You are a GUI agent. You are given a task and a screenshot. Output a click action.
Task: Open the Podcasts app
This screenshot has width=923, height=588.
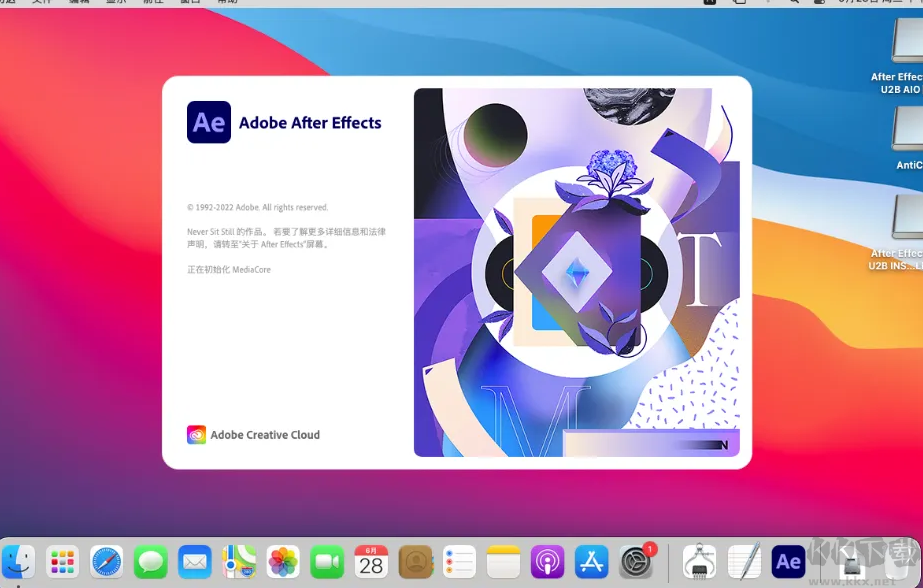pyautogui.click(x=547, y=561)
